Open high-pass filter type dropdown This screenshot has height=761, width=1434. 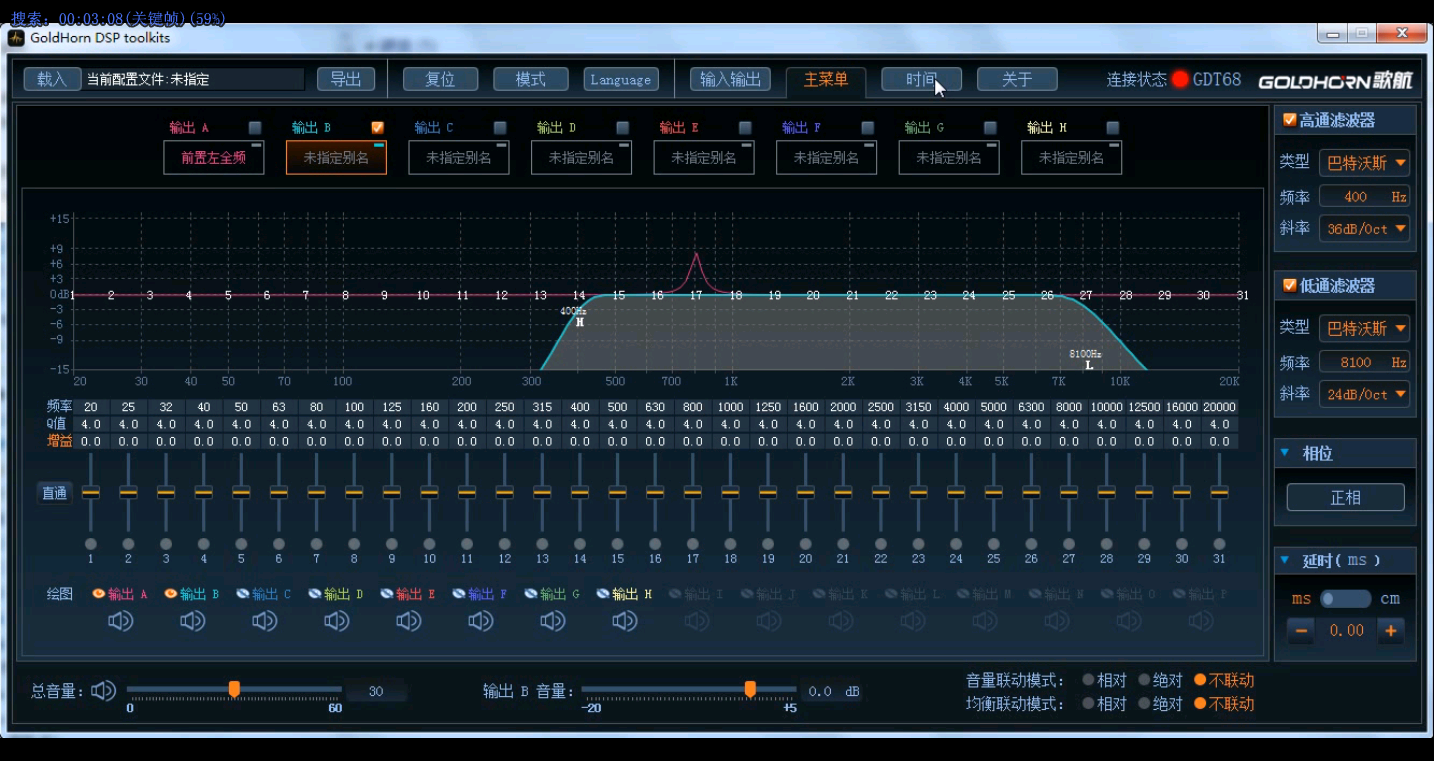point(1364,163)
